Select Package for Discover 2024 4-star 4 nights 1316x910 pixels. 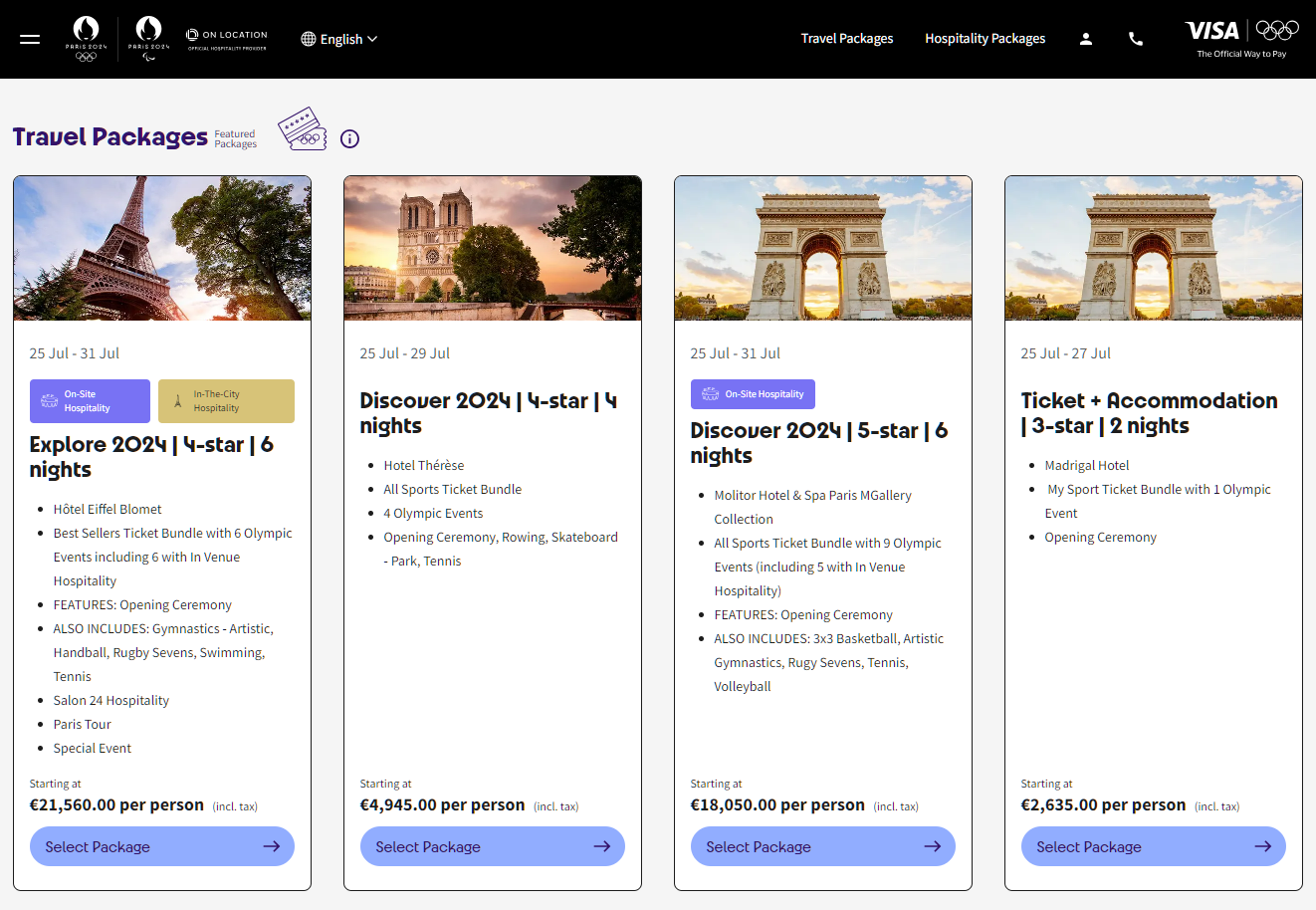[493, 846]
